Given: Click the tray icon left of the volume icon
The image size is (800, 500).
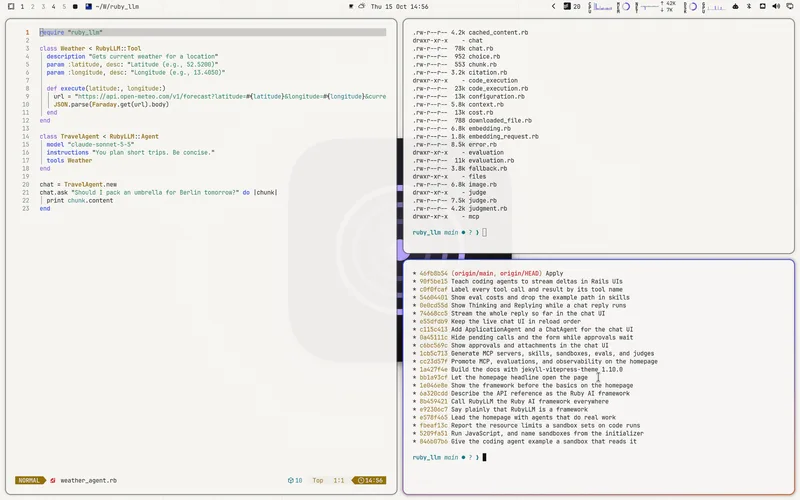Looking at the screenshot, I should (763, 7).
